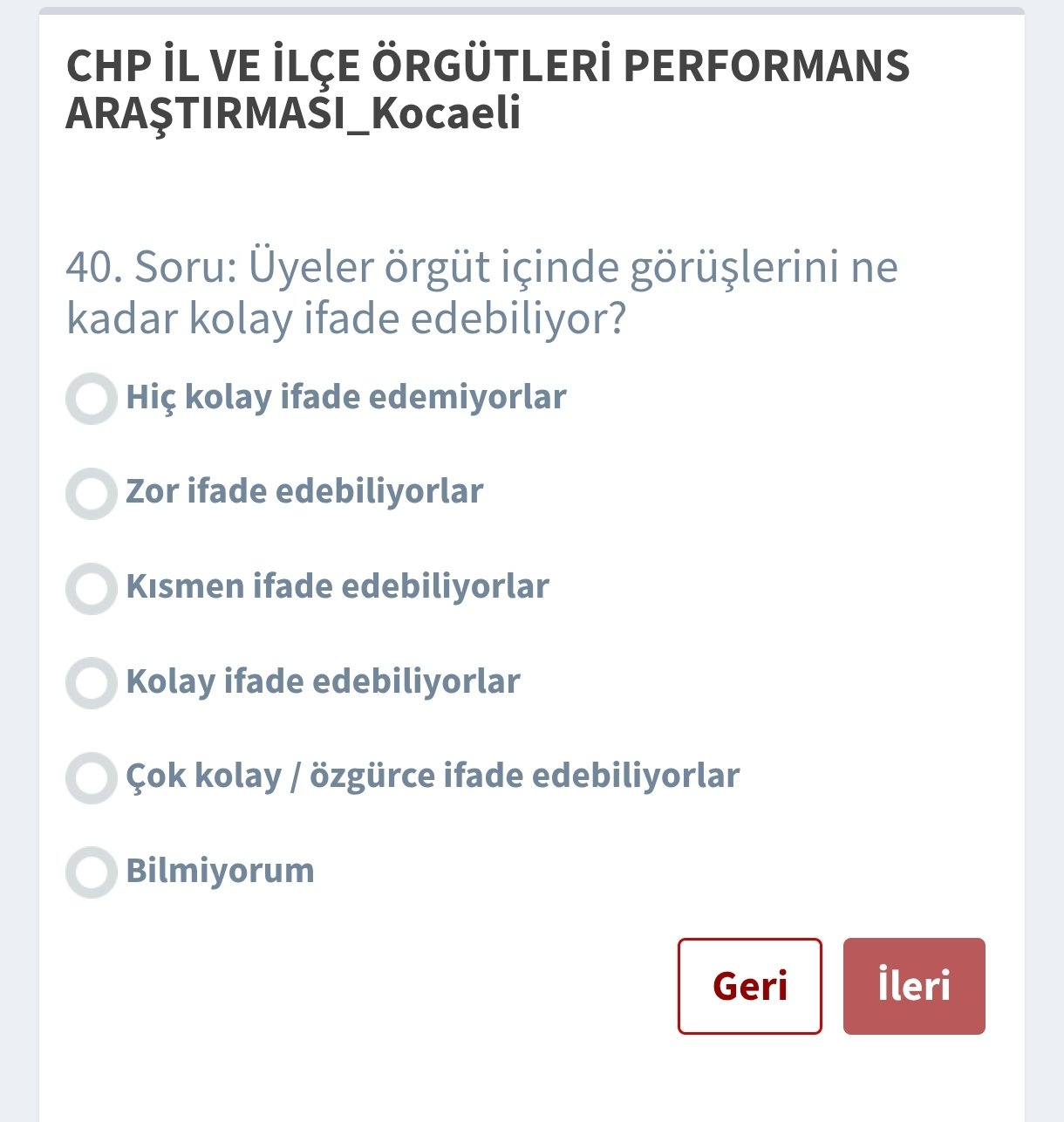The image size is (1064, 1122).
Task: Select the 'Hiç kolay ifade edemiyorlar' radio button
Action: [92, 399]
